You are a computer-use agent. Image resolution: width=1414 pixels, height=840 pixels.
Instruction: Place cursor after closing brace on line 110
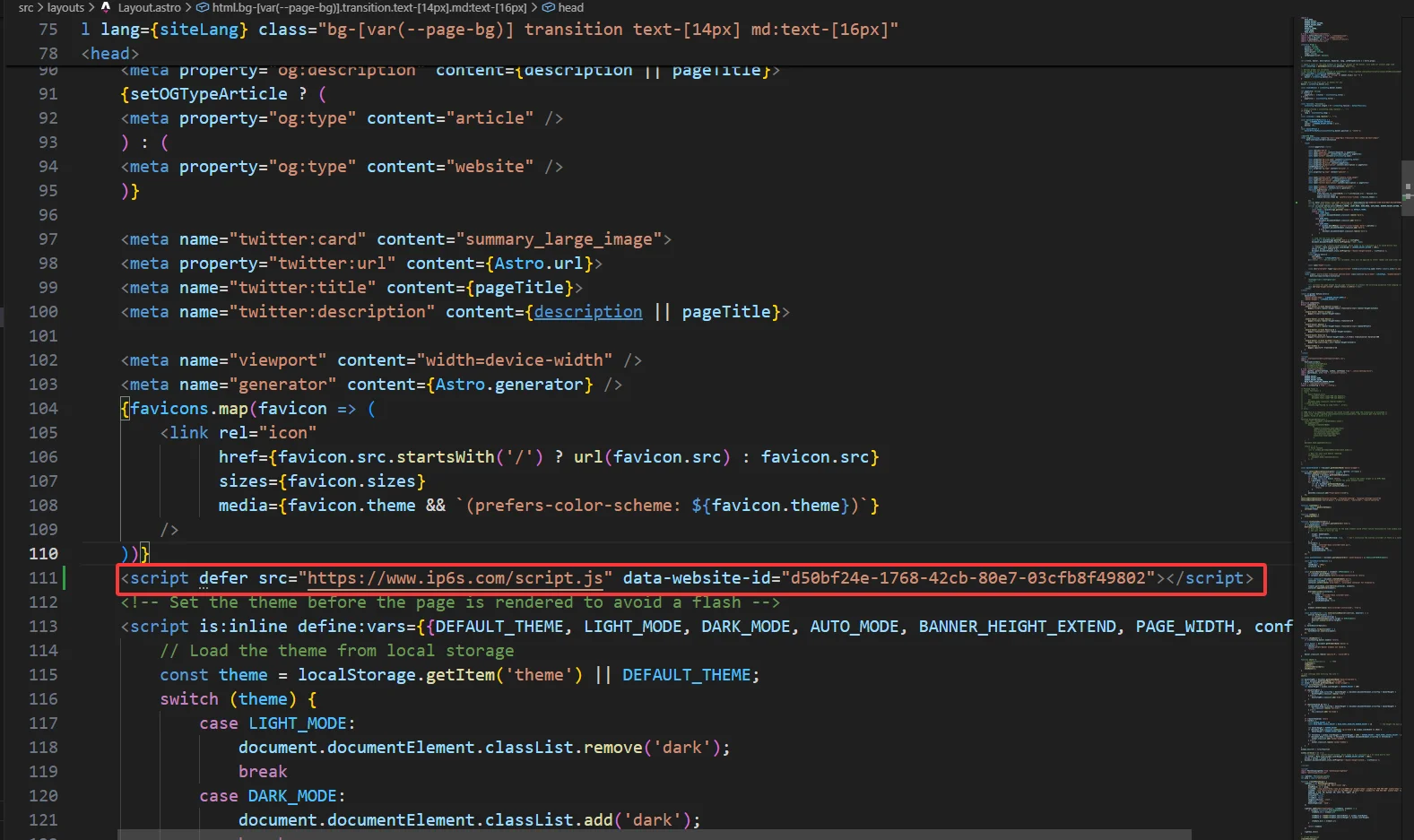point(150,554)
